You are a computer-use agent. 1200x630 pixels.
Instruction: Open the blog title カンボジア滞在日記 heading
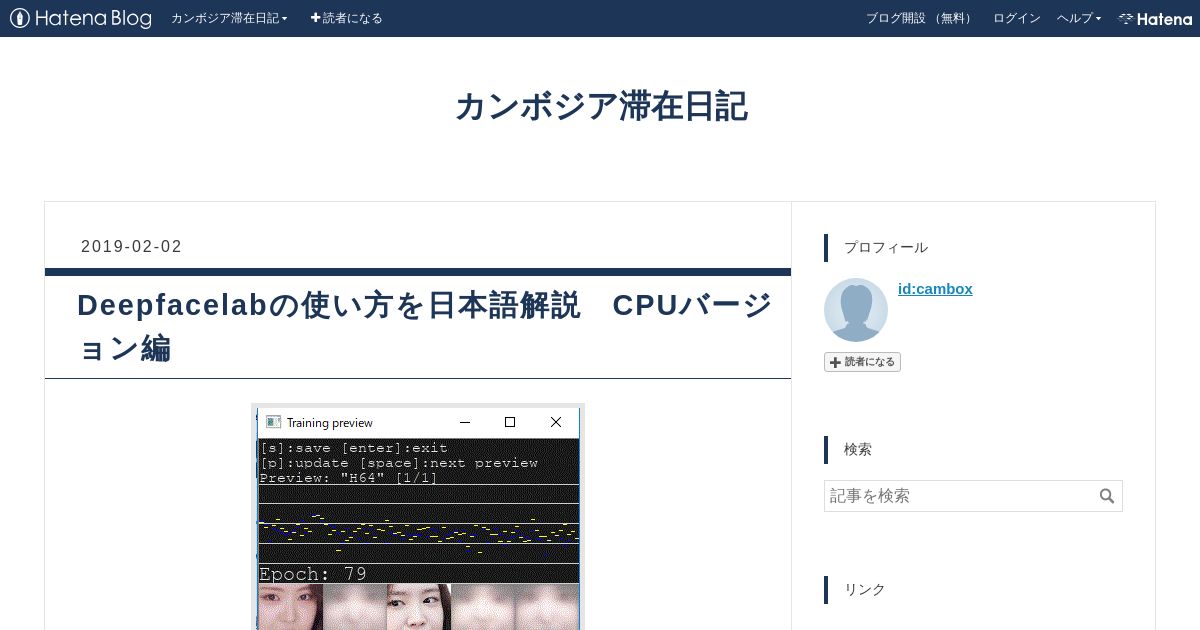tap(601, 106)
